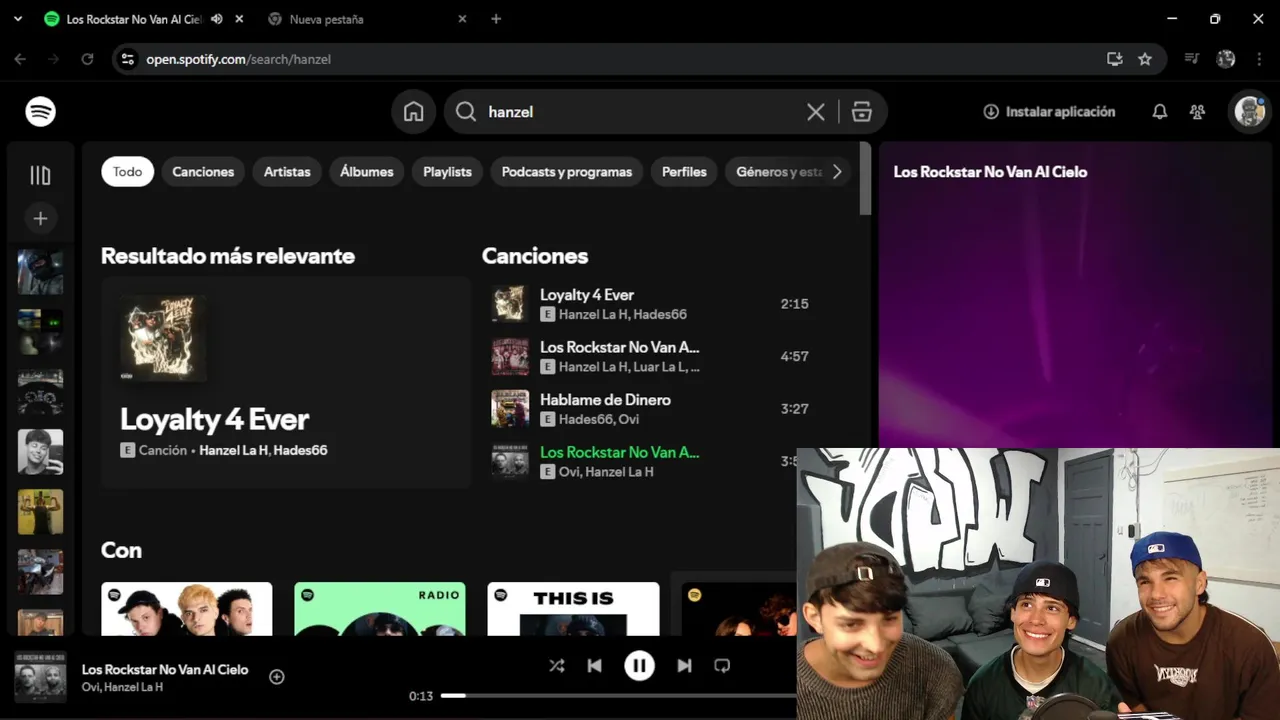
Task: Open the Browse icon beside search
Action: (862, 112)
